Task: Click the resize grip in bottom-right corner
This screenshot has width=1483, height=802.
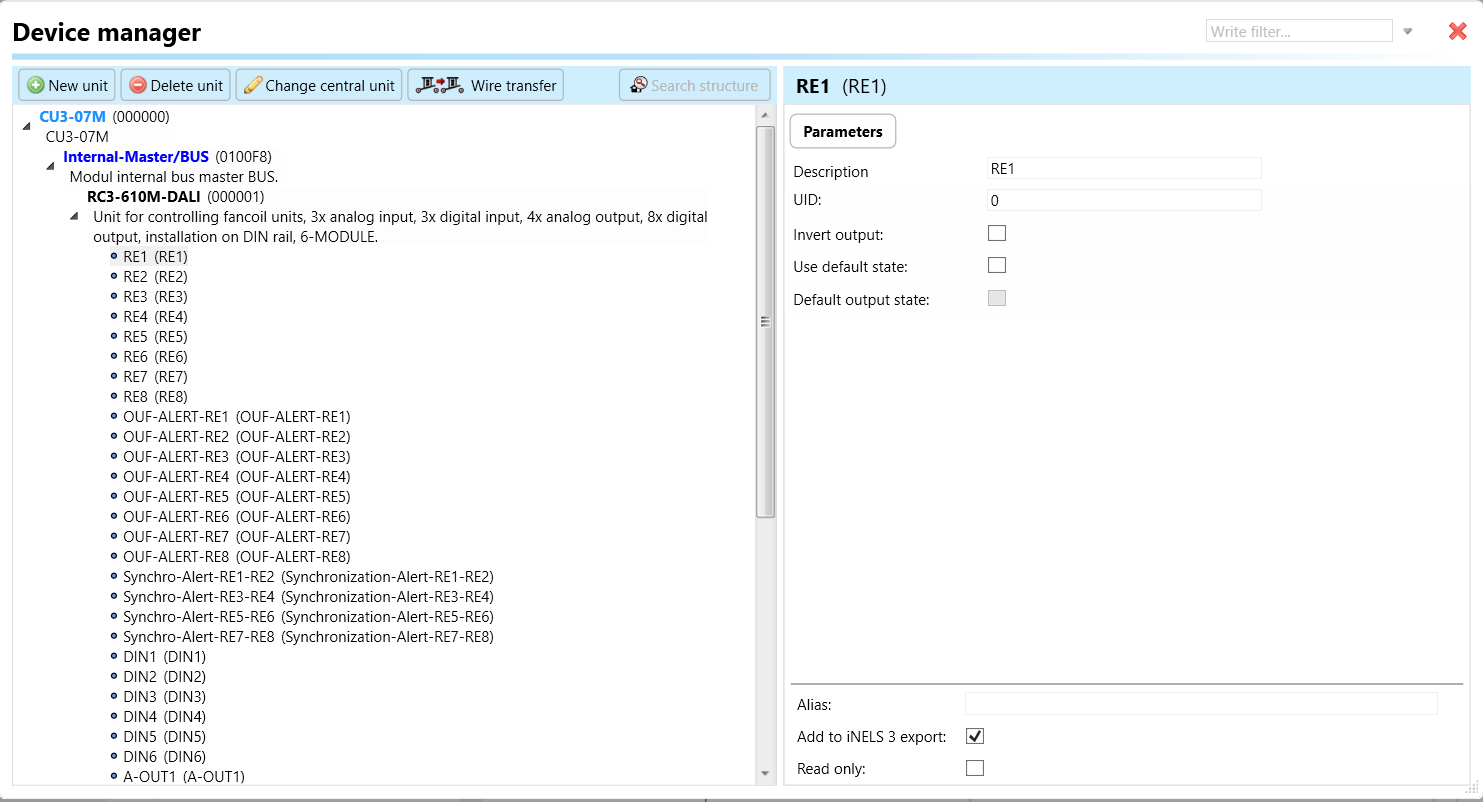Action: pos(1472,786)
